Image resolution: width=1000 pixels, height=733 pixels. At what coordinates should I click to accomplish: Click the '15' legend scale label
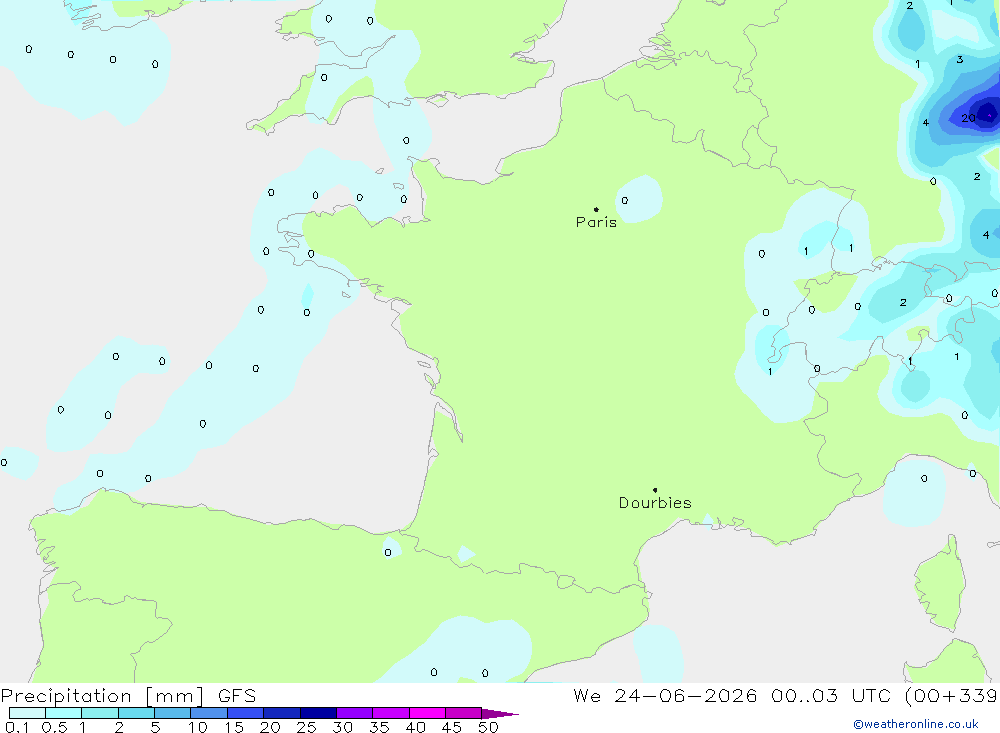click(234, 727)
